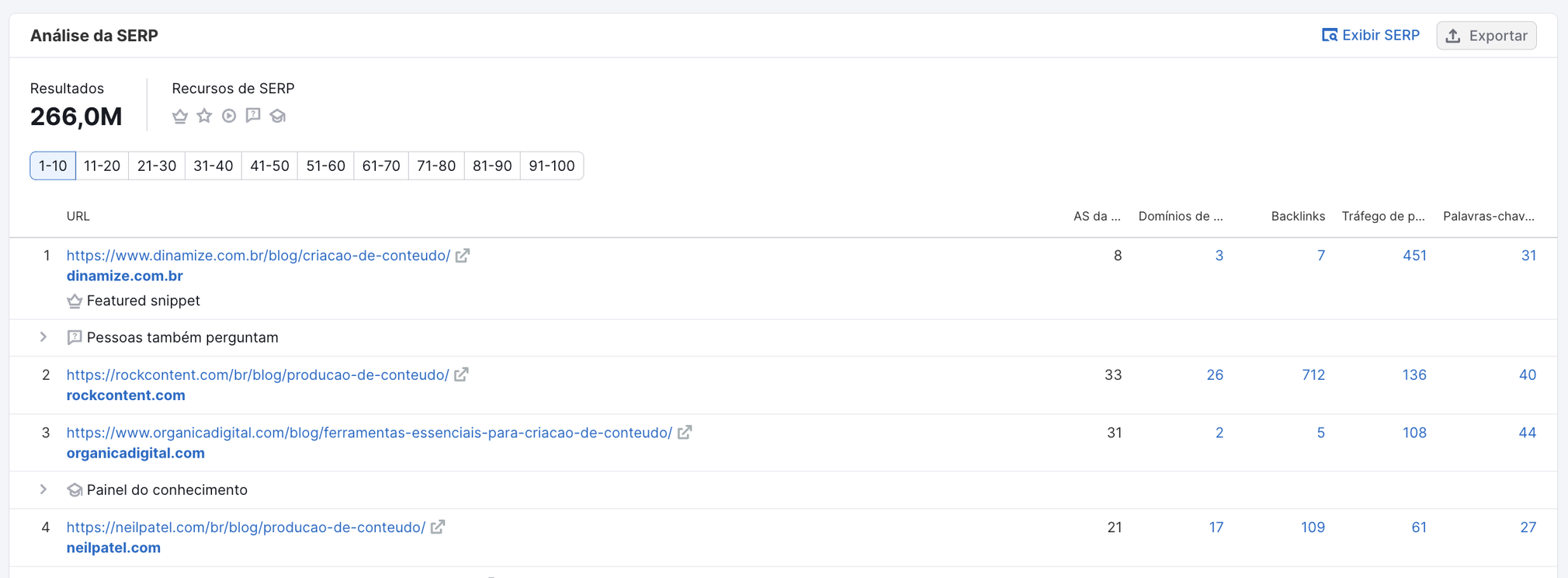Screen dimensions: 1568x578
Task: Click traffic value 451 for dinamize
Action: (x=1414, y=256)
